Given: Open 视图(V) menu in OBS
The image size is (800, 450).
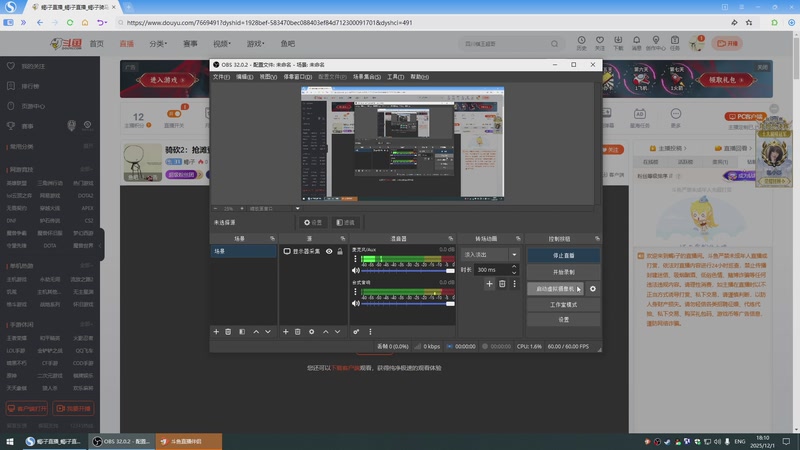Looking at the screenshot, I should (268, 77).
